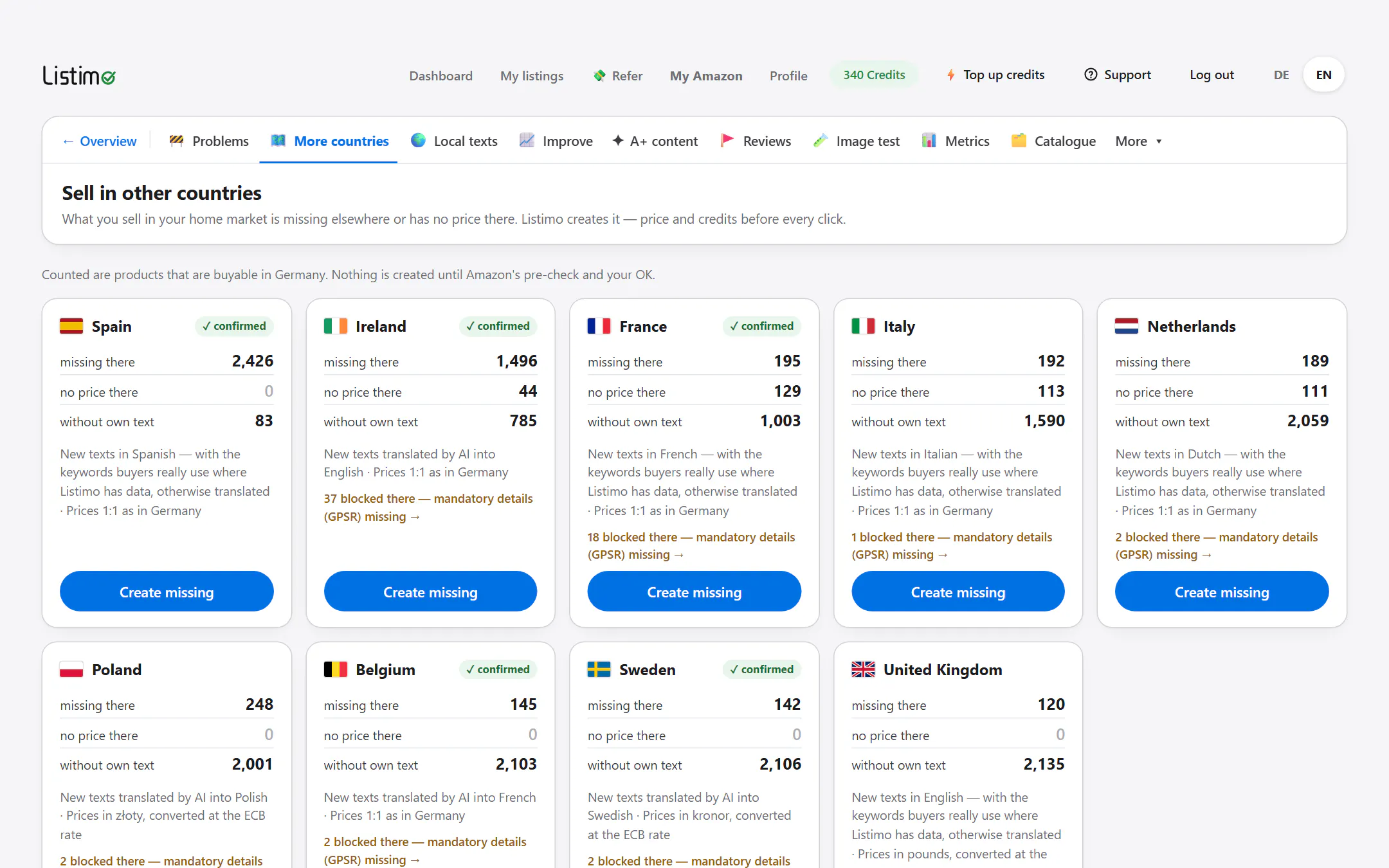Select the EN language option

point(1323,75)
